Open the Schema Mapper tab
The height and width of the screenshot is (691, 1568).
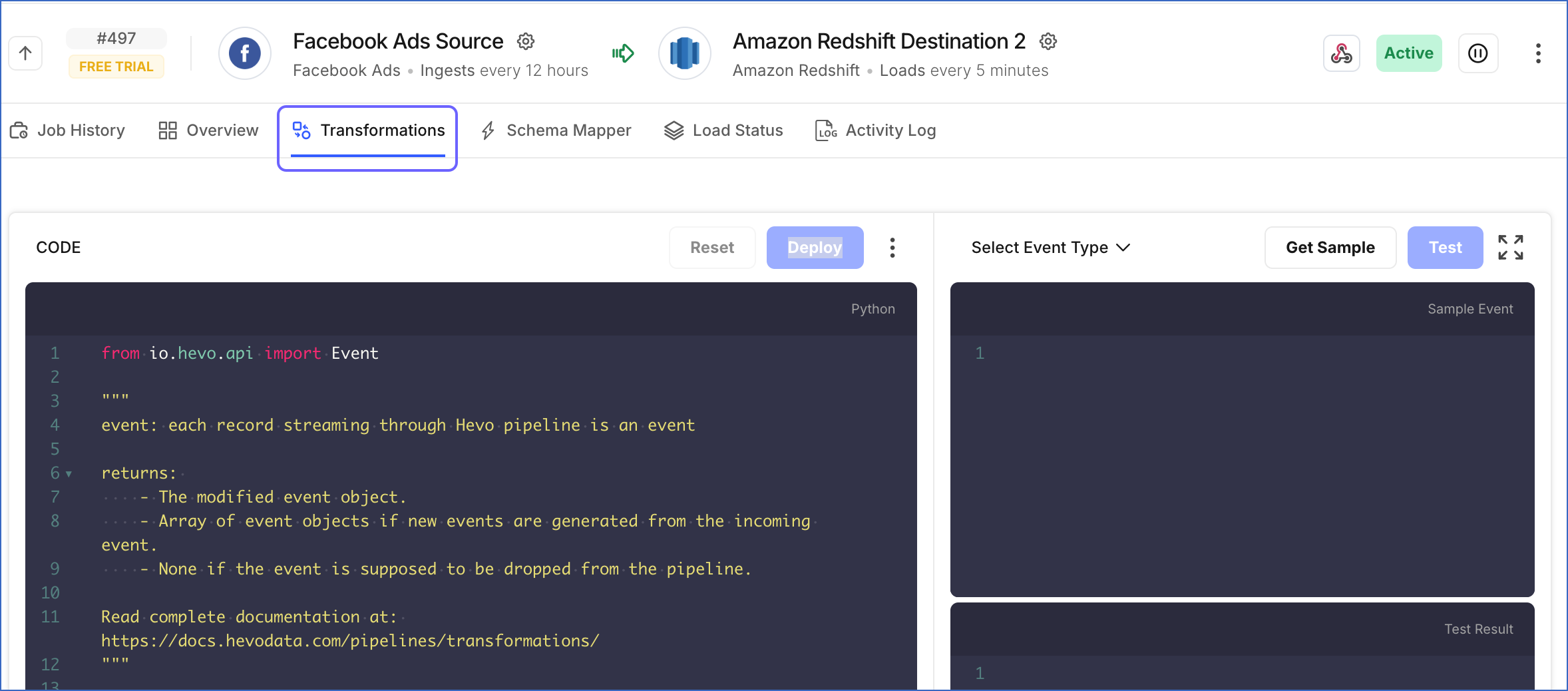tap(556, 130)
